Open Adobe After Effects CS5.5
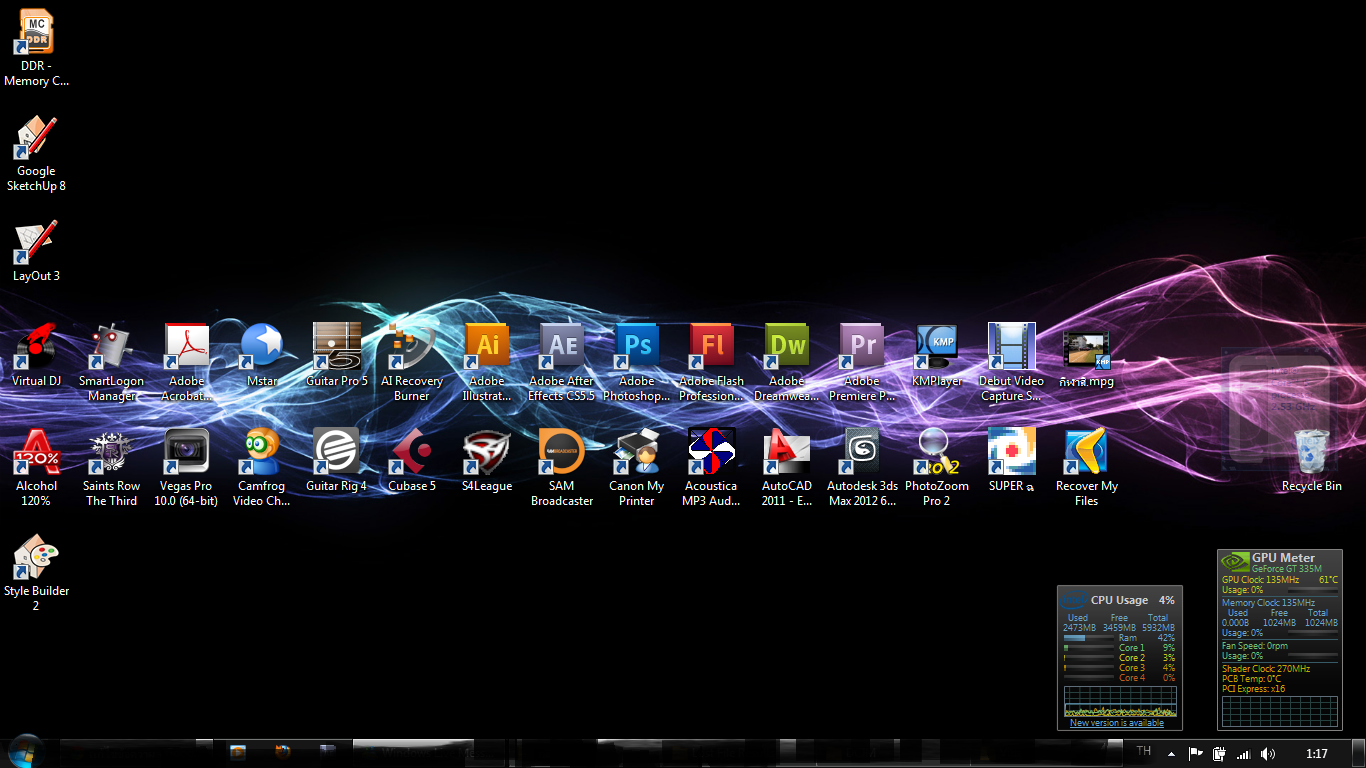The height and width of the screenshot is (768, 1366). (x=562, y=362)
